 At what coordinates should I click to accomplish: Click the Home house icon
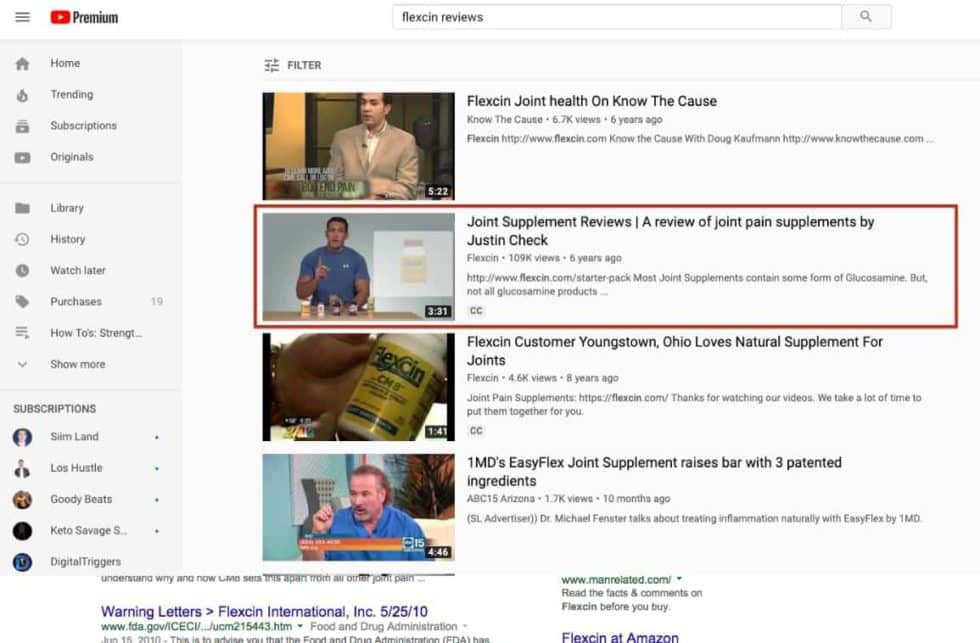click(22, 64)
